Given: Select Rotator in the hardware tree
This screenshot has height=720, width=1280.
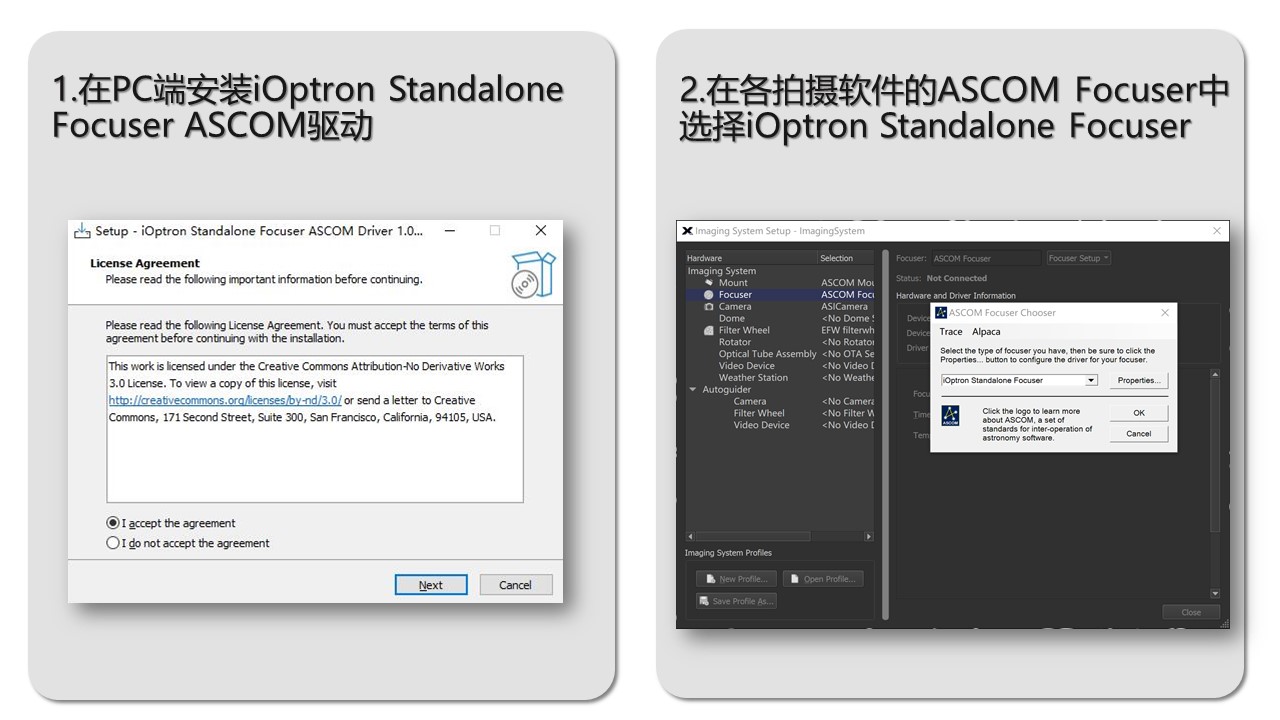Looking at the screenshot, I should [735, 342].
